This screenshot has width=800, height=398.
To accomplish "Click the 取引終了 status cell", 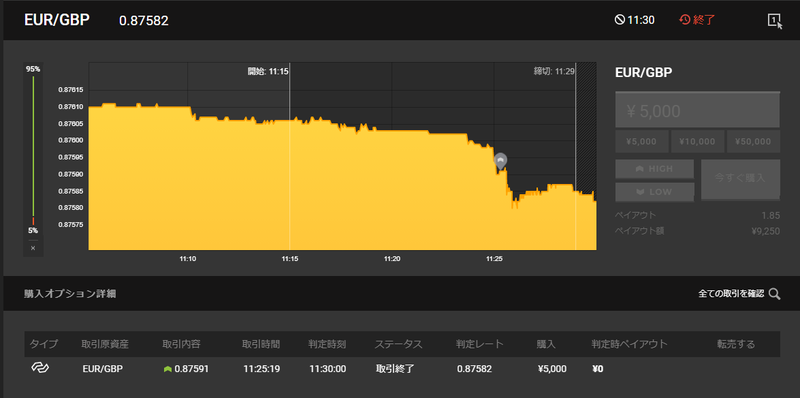I will [395, 368].
